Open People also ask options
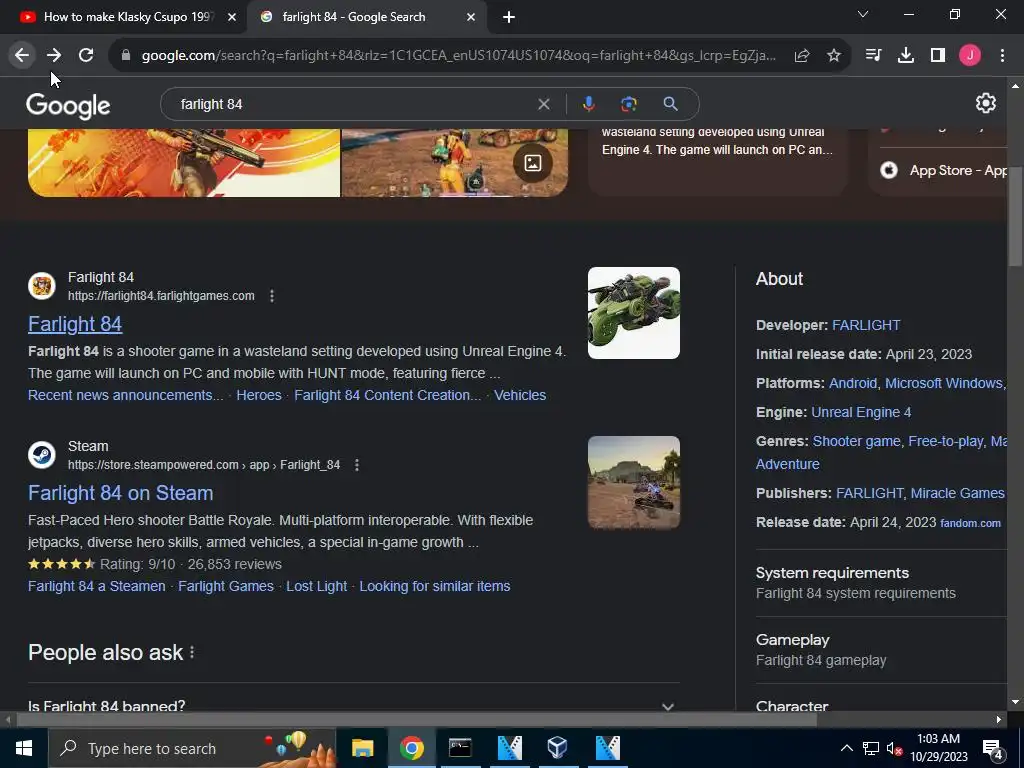Viewport: 1024px width, 768px height. pyautogui.click(x=192, y=652)
